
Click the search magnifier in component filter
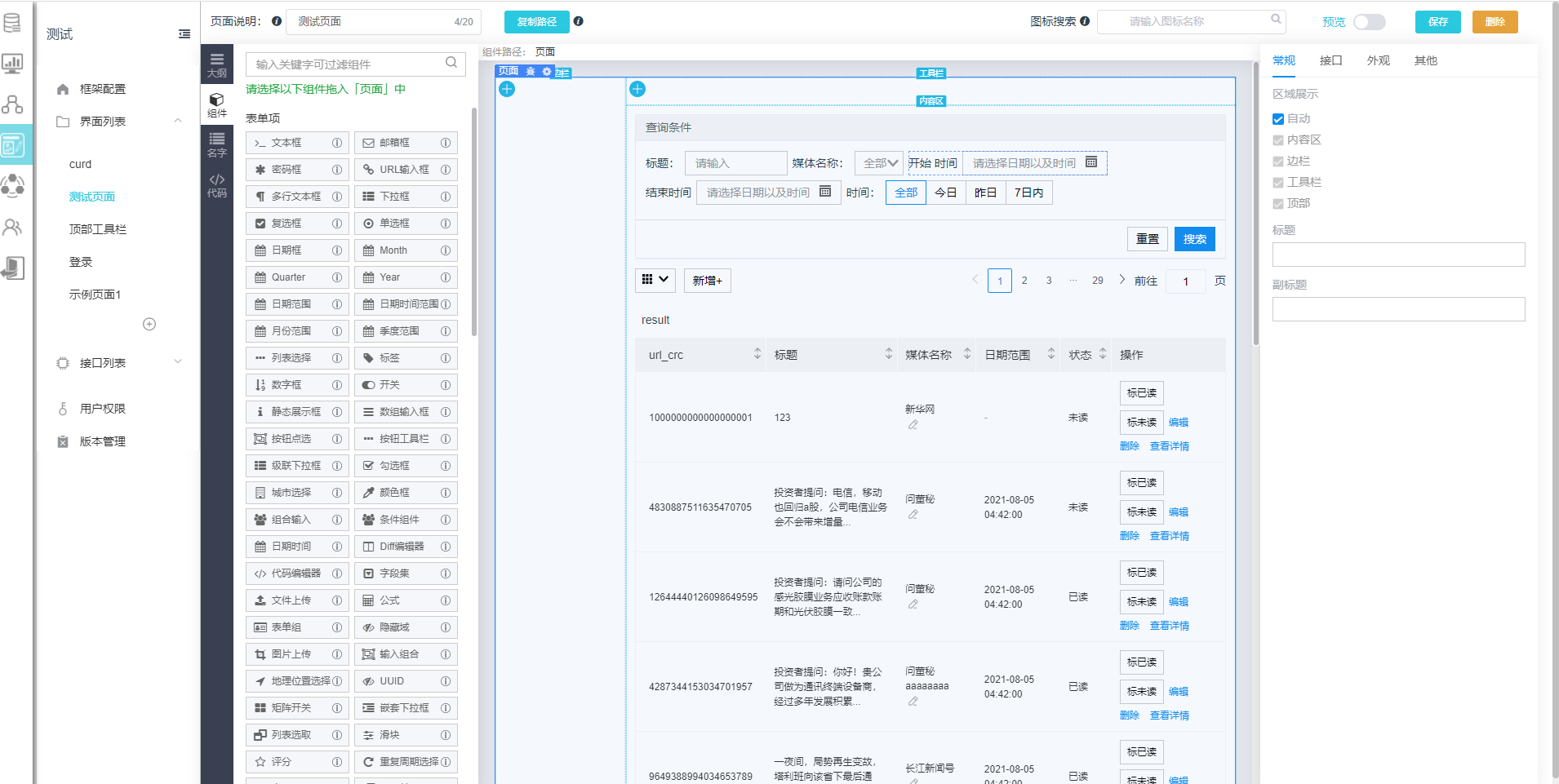click(451, 63)
